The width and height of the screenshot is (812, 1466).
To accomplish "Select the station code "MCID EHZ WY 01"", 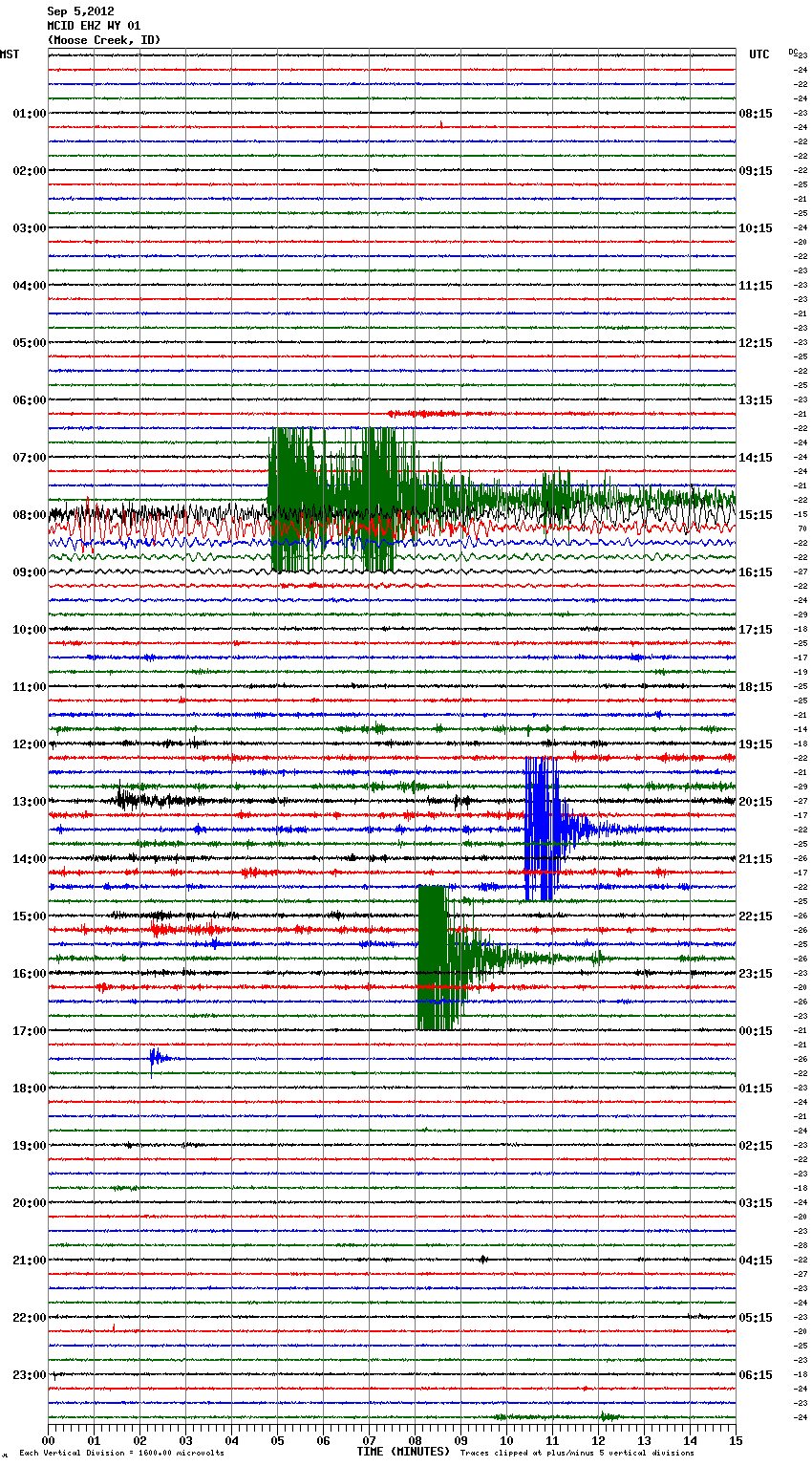I will pos(94,26).
